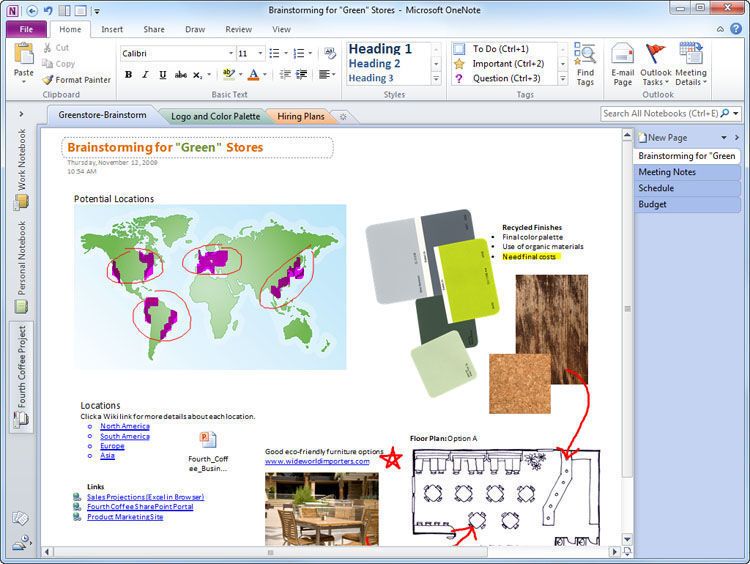Apply the Important star tag

click(x=499, y=64)
